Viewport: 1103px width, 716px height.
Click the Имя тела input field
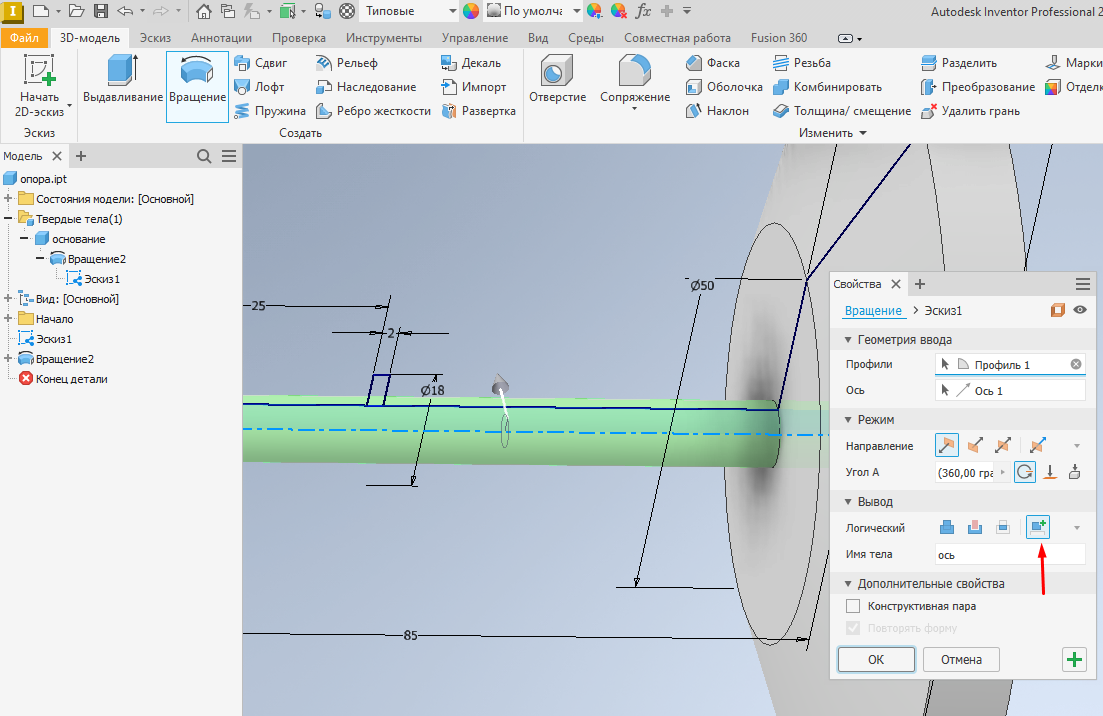(x=1010, y=554)
